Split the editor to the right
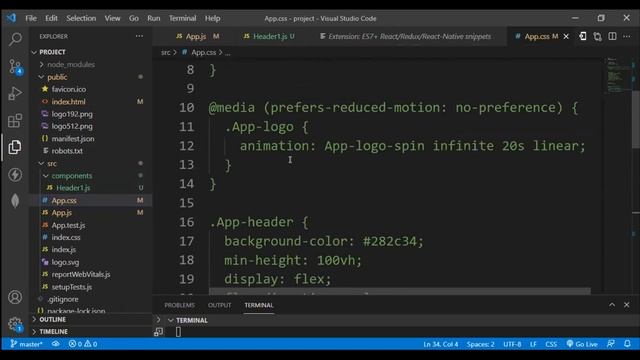Image resolution: width=640 pixels, height=360 pixels. pyautogui.click(x=612, y=36)
